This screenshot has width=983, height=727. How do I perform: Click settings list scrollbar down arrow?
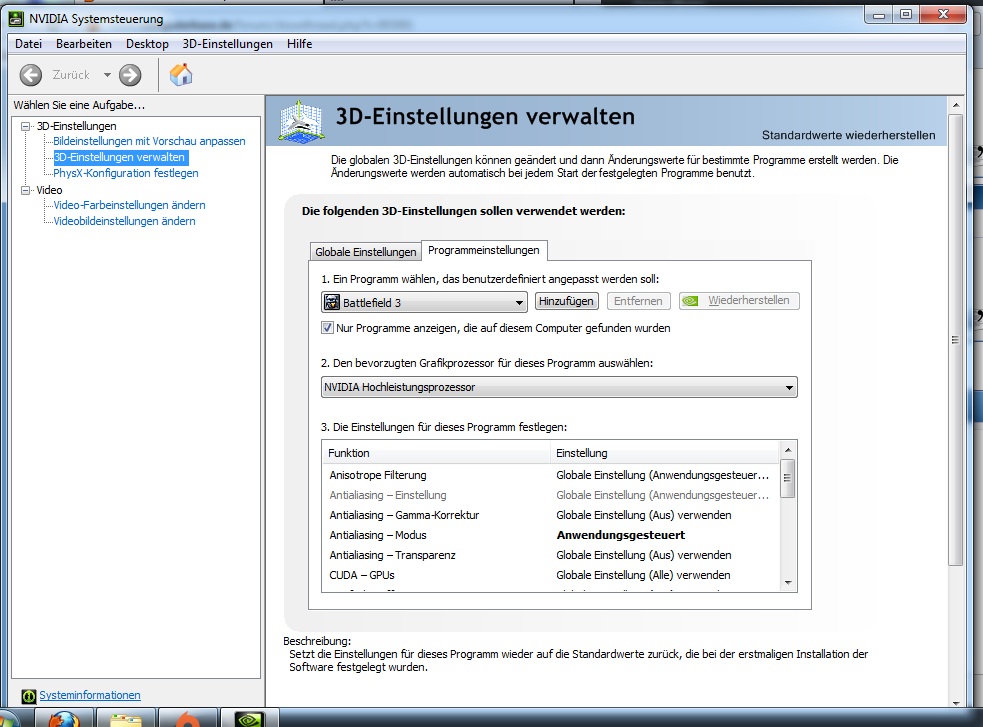(x=788, y=583)
